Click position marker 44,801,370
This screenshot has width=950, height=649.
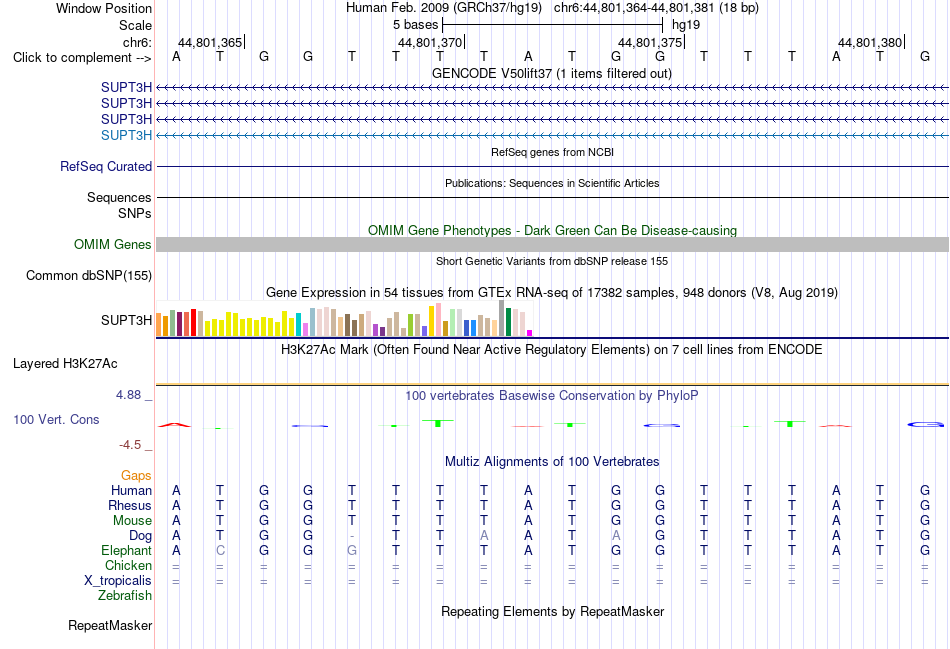coord(431,42)
